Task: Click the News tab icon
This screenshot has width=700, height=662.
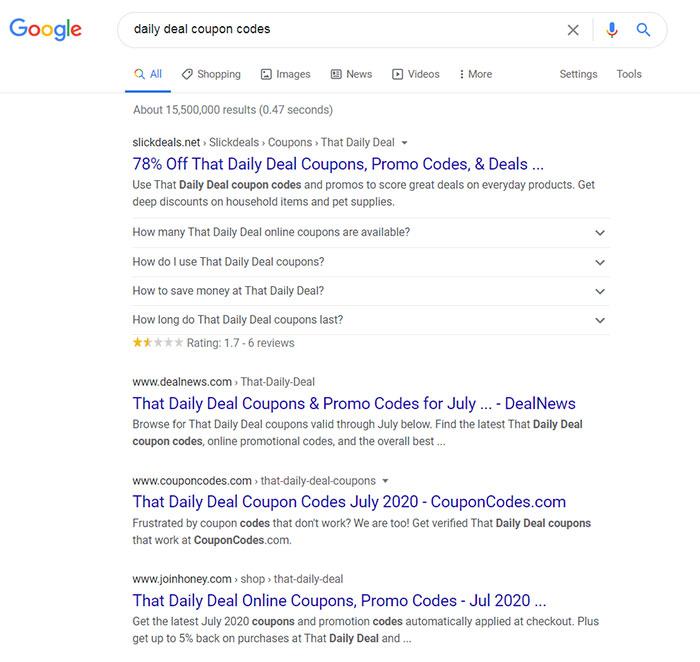Action: coord(336,74)
